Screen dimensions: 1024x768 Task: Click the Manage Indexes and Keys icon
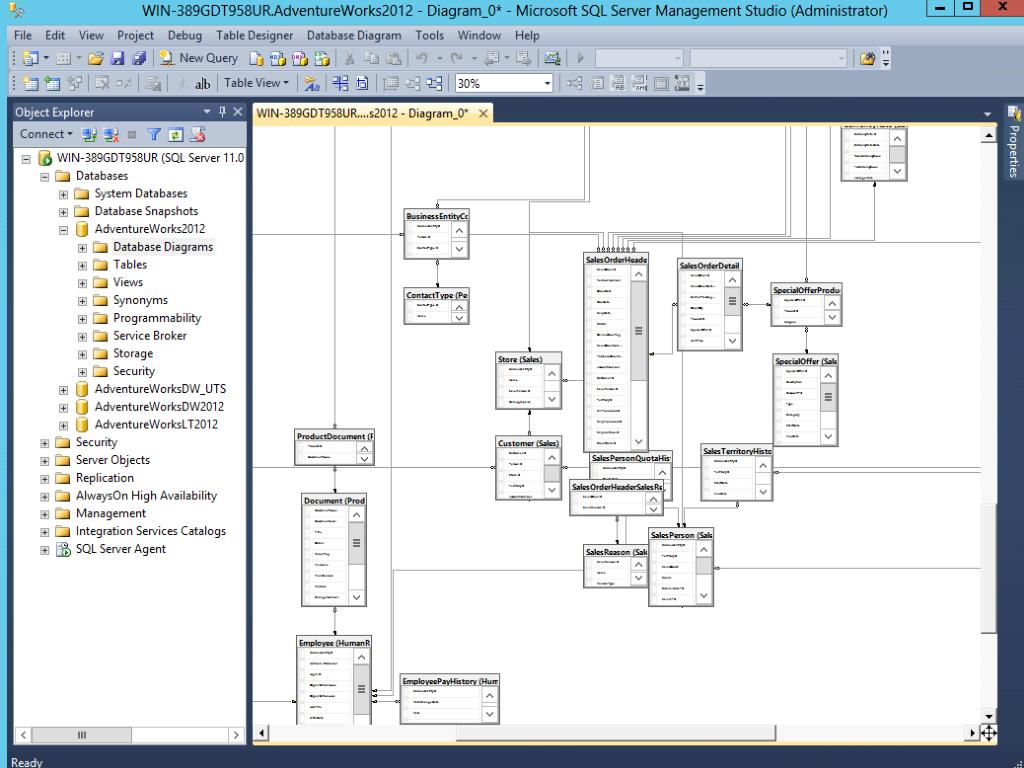click(596, 84)
